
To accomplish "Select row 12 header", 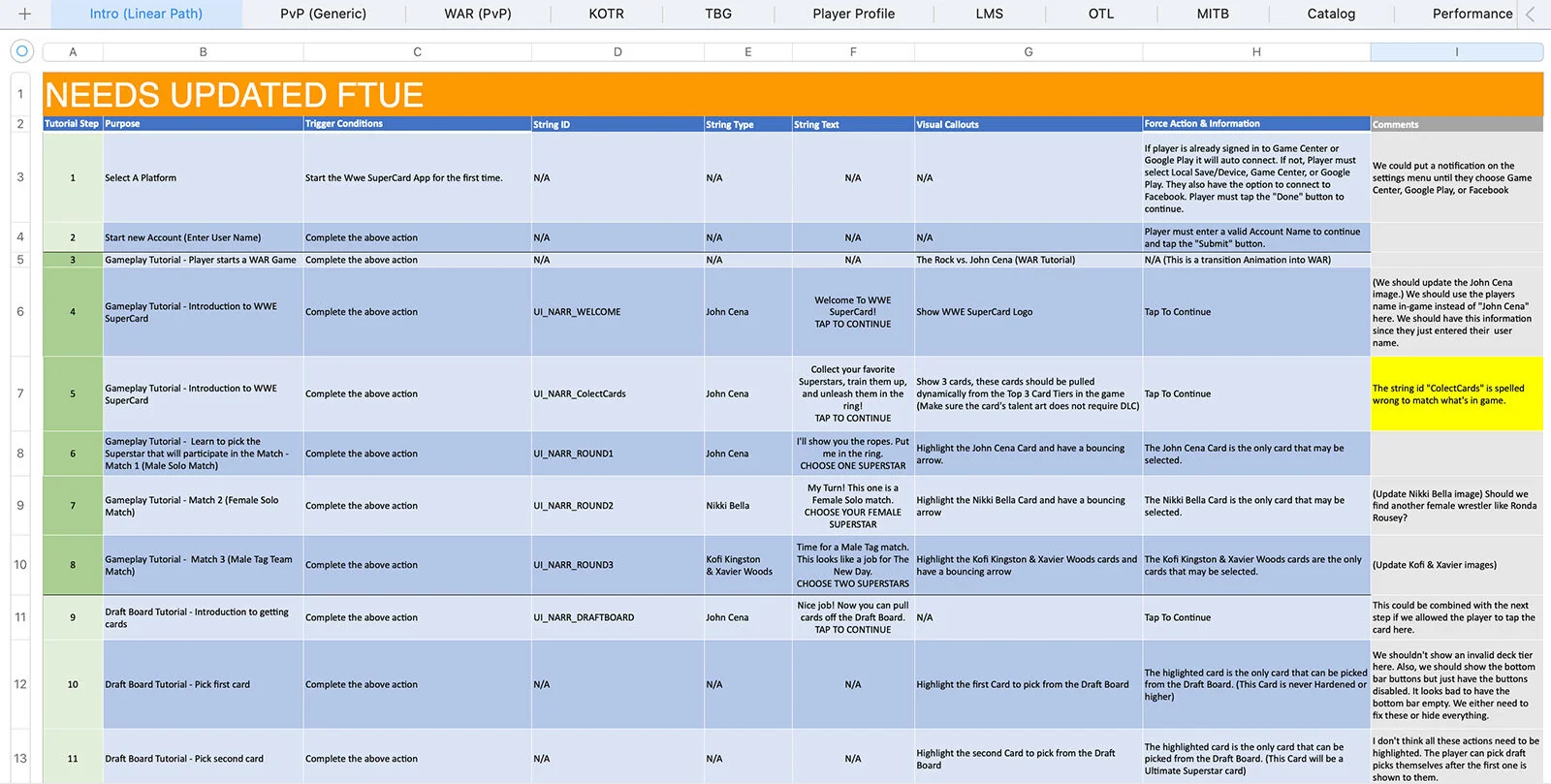I will [x=20, y=684].
